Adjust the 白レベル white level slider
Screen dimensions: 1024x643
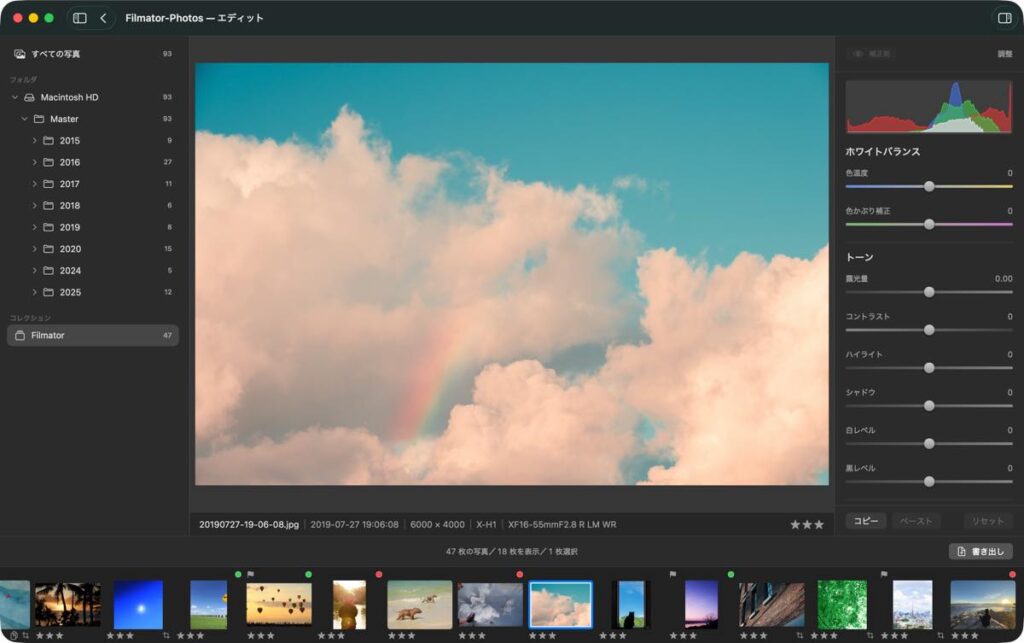pyautogui.click(x=929, y=444)
